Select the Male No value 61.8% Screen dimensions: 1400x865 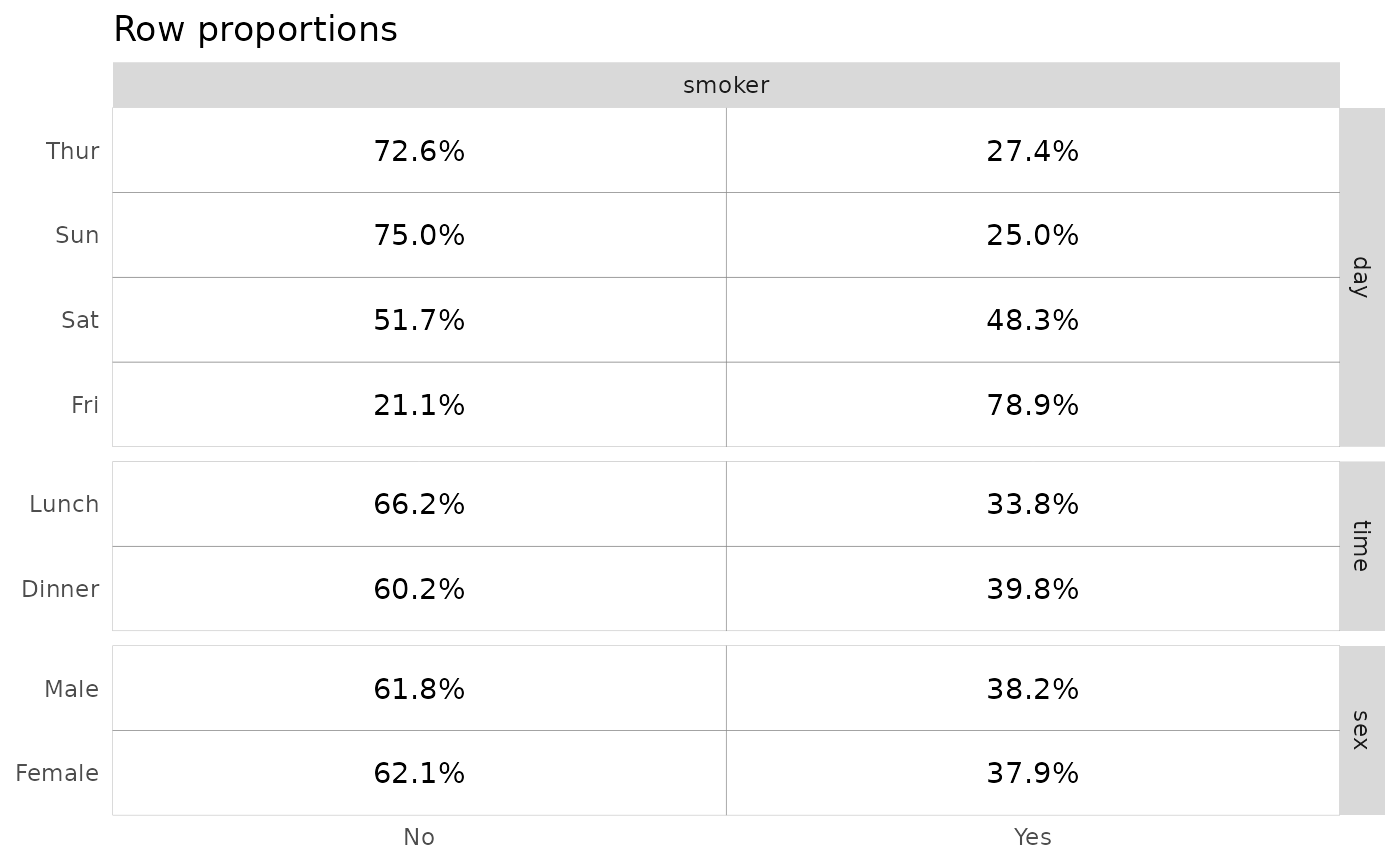click(x=419, y=689)
